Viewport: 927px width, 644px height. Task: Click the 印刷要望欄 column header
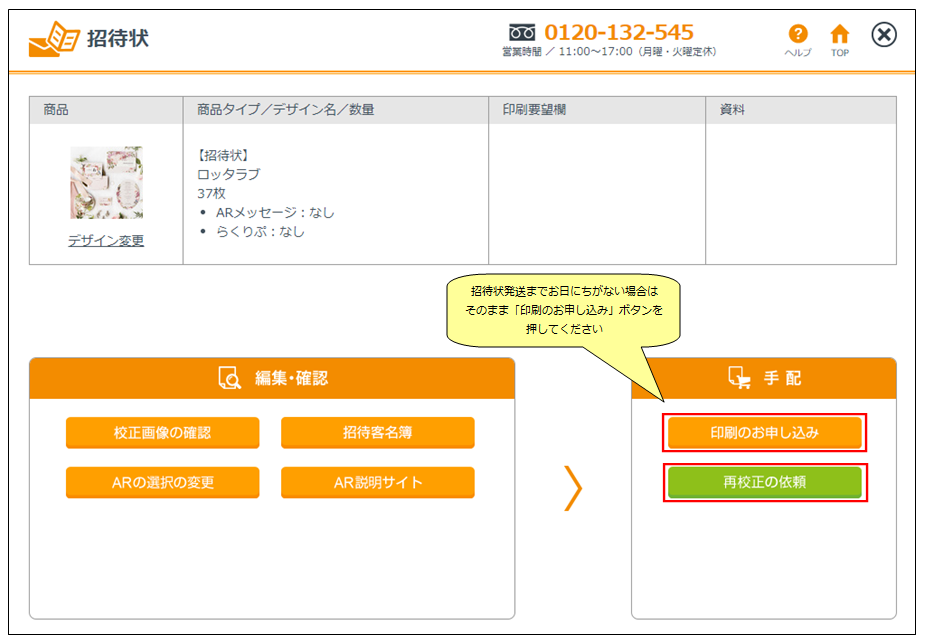pos(534,110)
